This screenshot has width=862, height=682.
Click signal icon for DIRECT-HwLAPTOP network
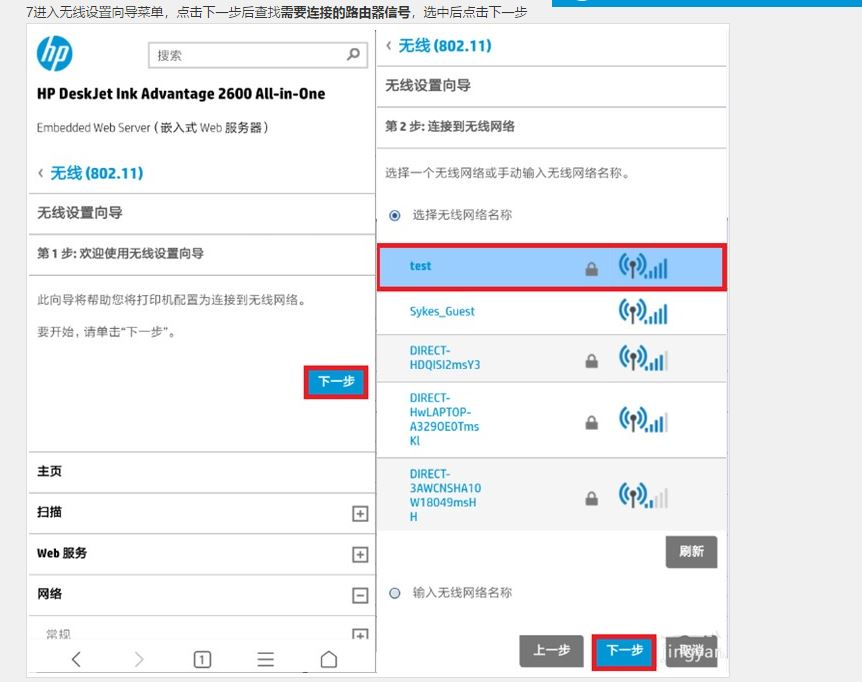(643, 420)
